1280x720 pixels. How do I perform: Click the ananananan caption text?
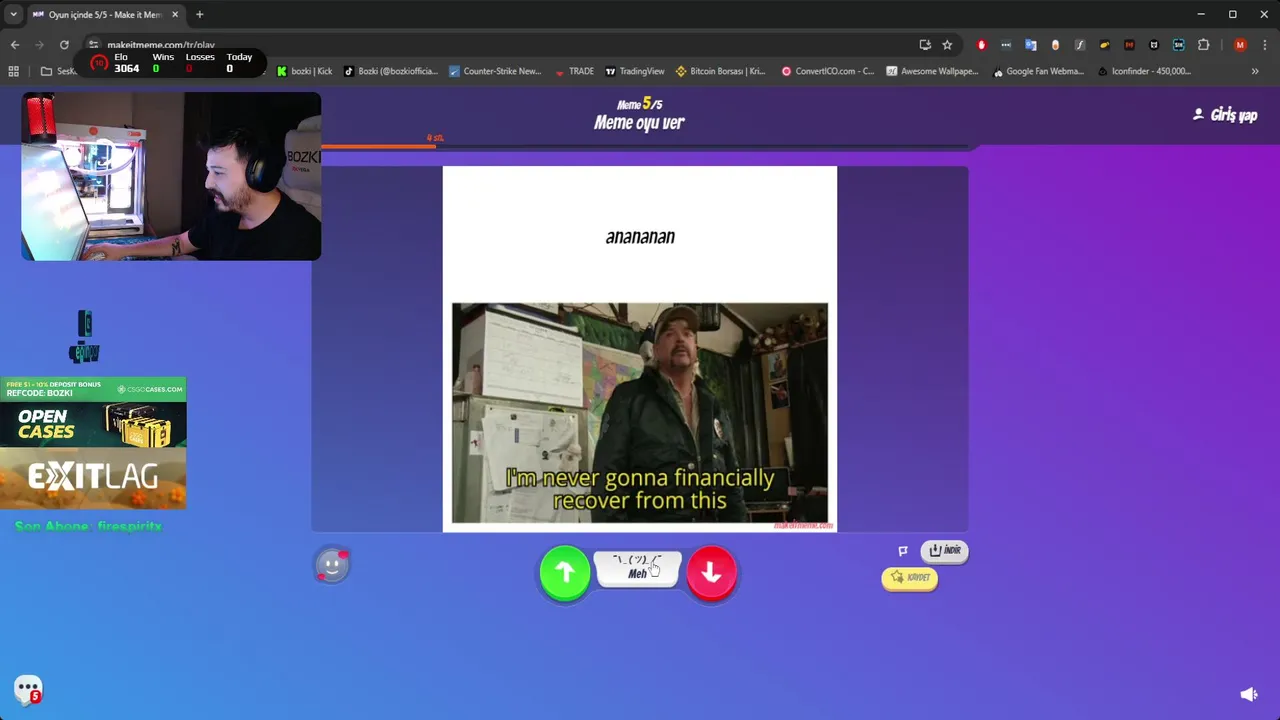point(640,237)
